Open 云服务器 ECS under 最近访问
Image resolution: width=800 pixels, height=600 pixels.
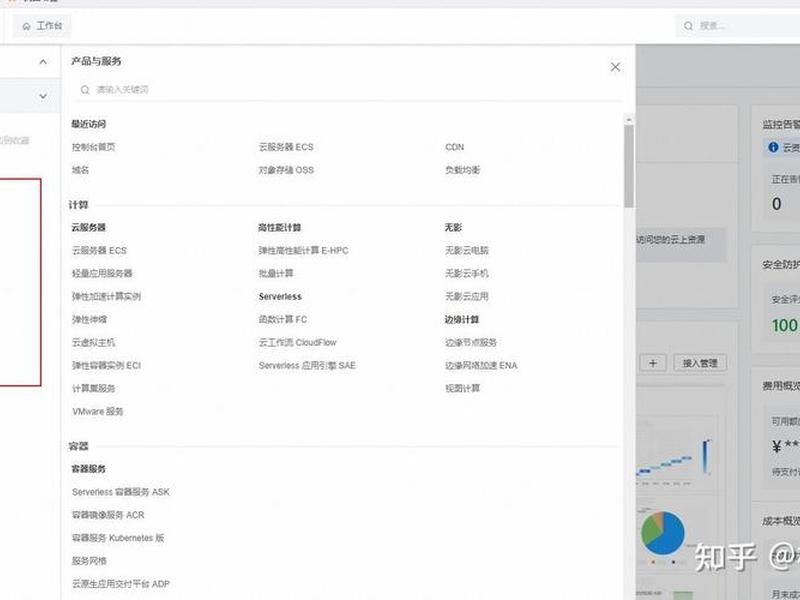pos(286,147)
